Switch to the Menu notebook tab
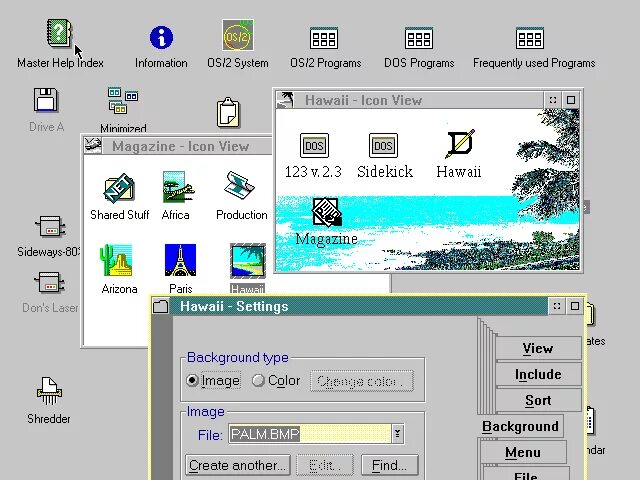Screen dimensions: 640x480 (523, 452)
